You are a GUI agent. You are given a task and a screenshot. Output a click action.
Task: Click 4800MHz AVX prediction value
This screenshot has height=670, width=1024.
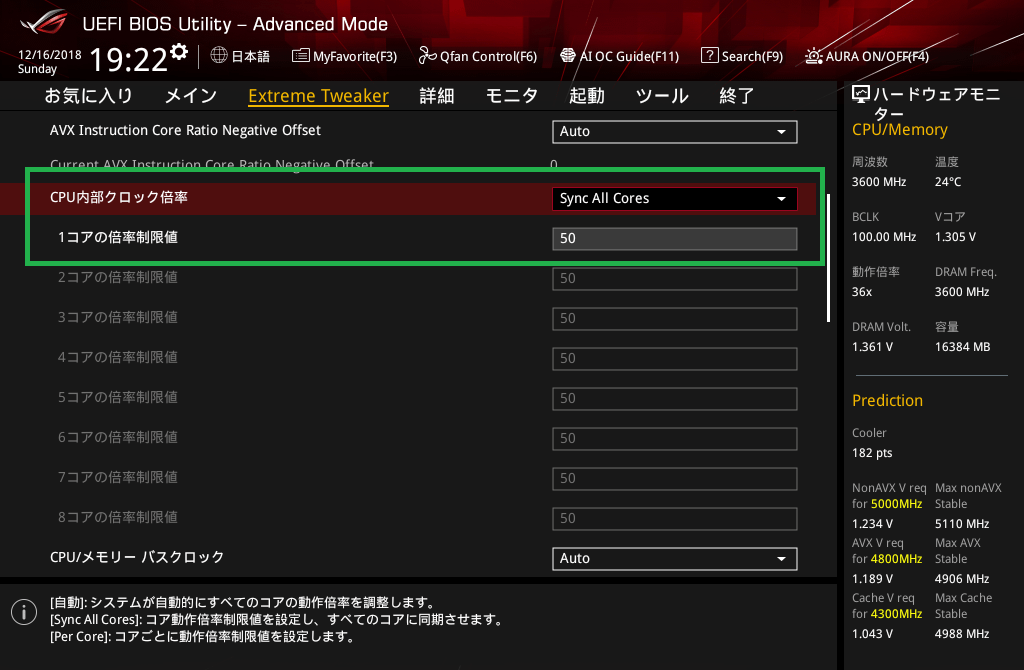tap(896, 559)
